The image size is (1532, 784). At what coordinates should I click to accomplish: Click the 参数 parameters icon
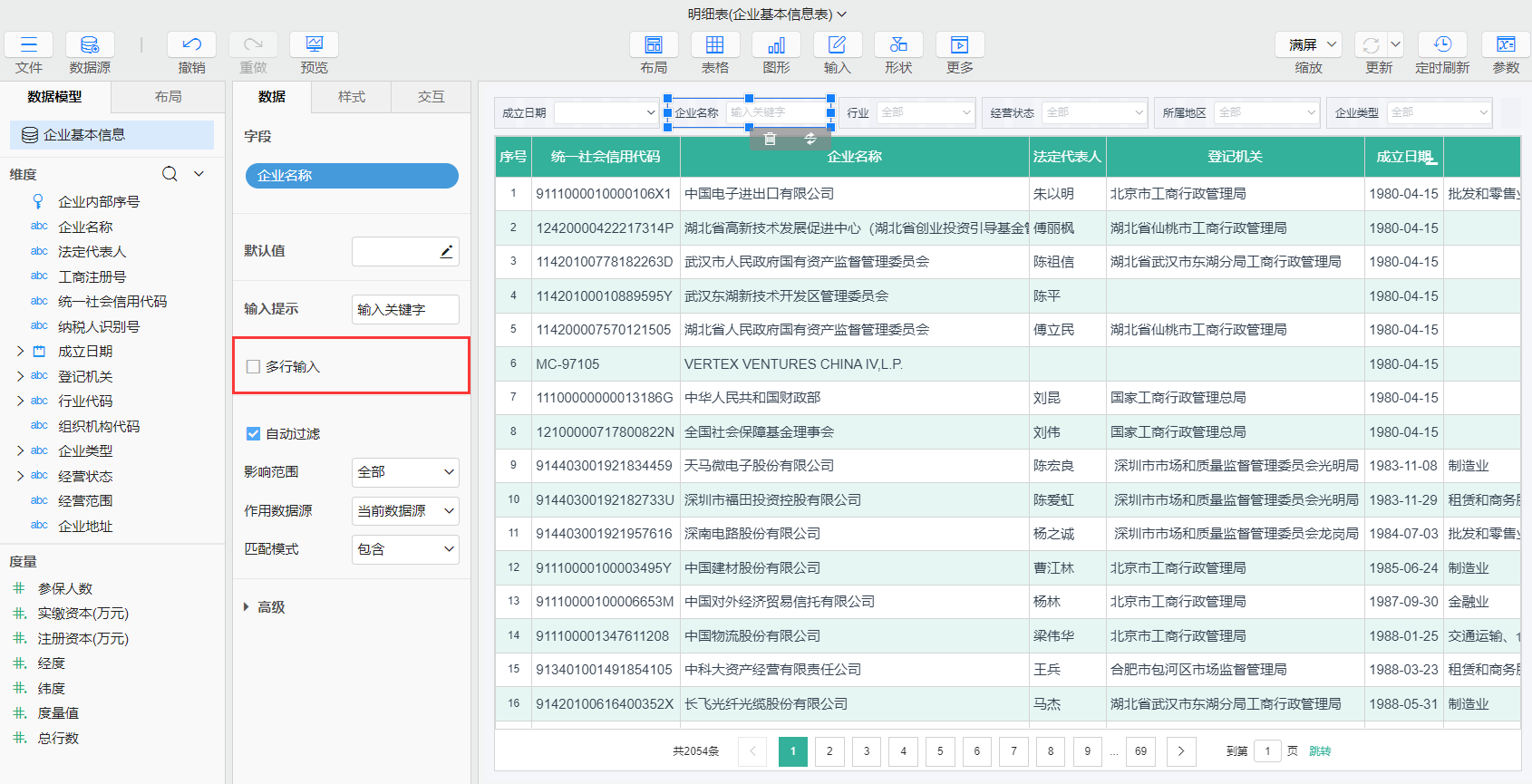[x=1506, y=45]
